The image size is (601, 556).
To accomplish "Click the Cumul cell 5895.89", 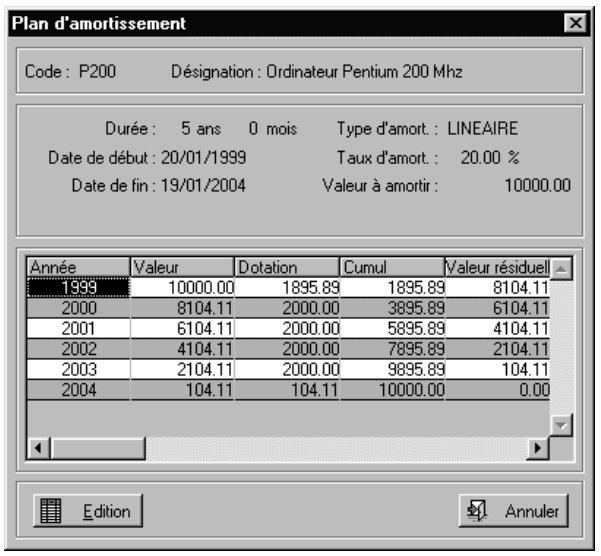I will coord(392,328).
